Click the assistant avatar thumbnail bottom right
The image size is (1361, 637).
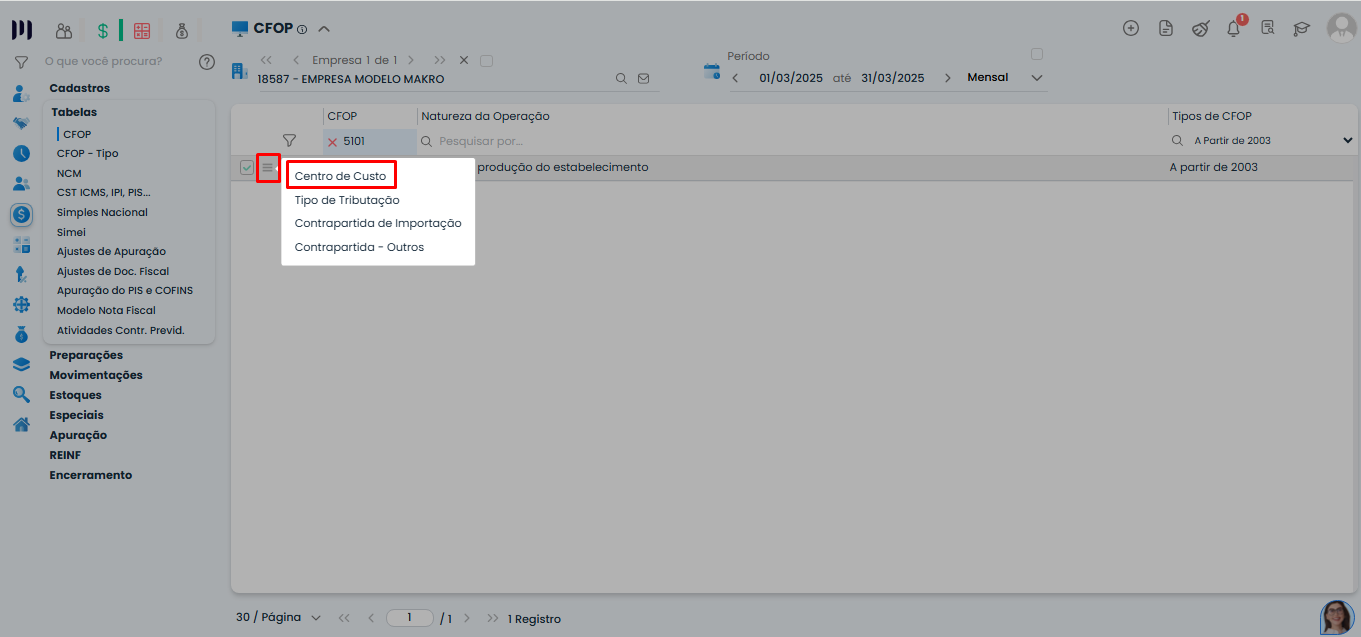(x=1337, y=617)
